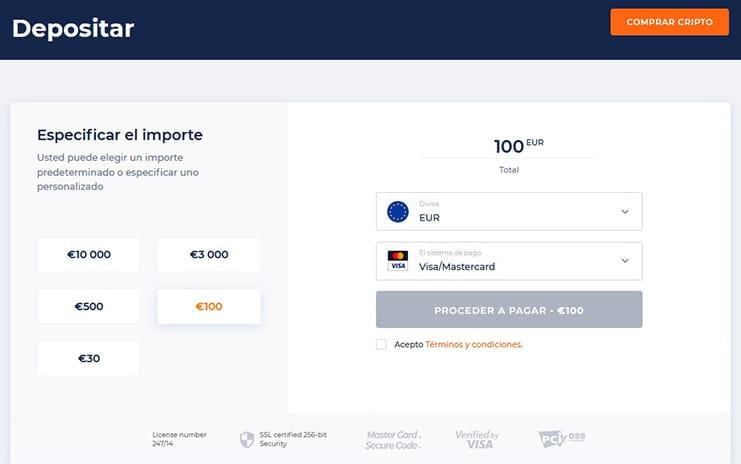This screenshot has height=464, width=741.
Task: Expand the payment system dropdown chevron
Action: pyautogui.click(x=625, y=261)
